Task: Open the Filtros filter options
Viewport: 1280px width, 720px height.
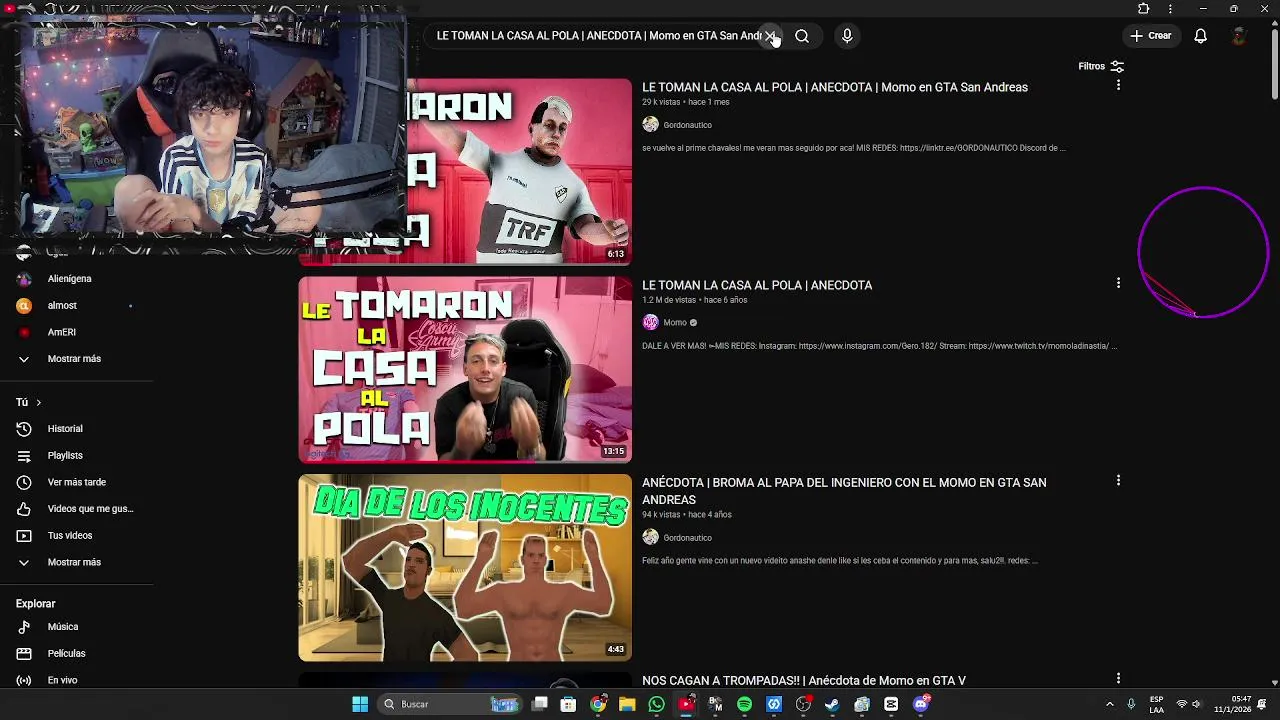Action: (1101, 66)
